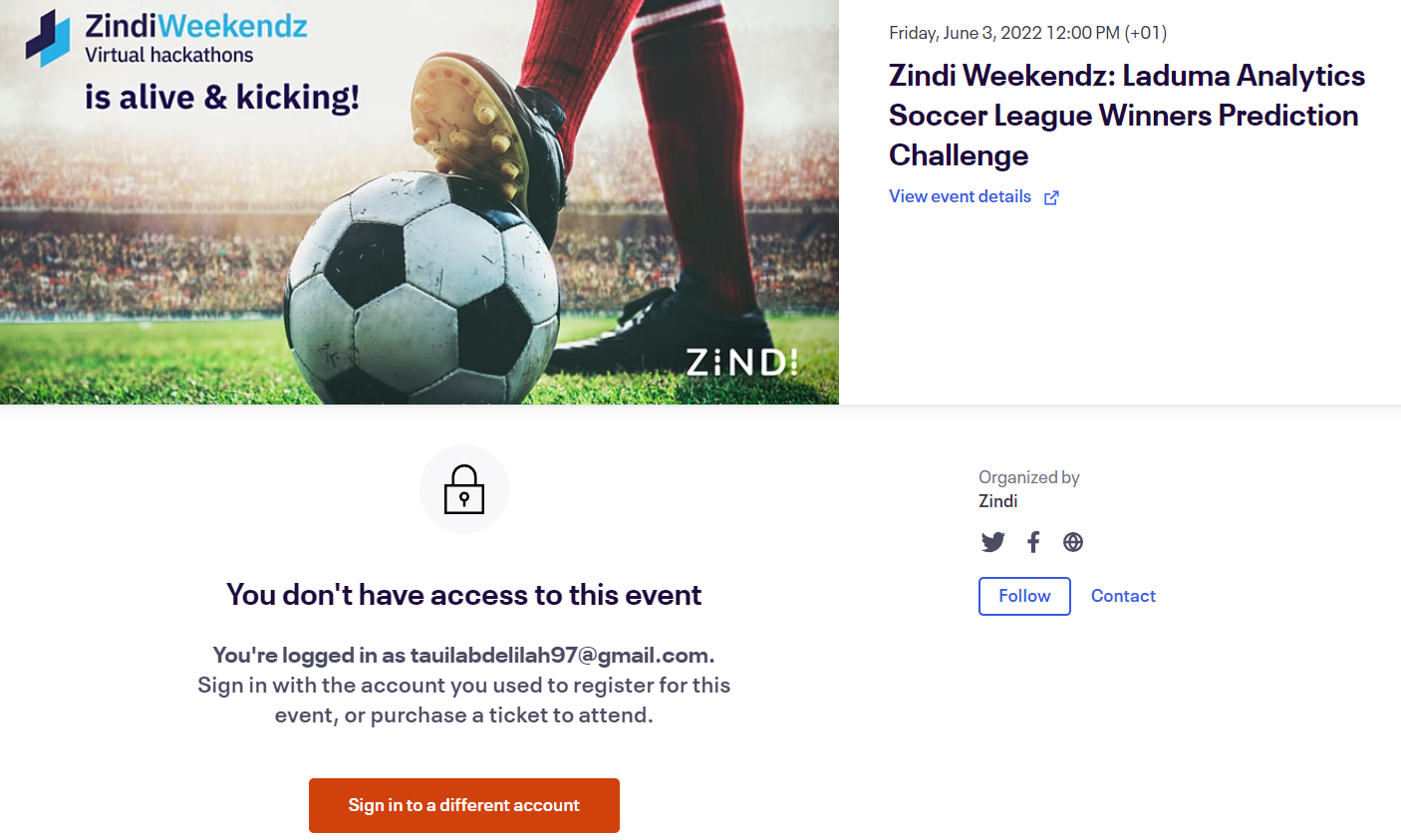This screenshot has width=1401, height=840.
Task: Open Zindi's Facebook page icon
Action: [1033, 542]
